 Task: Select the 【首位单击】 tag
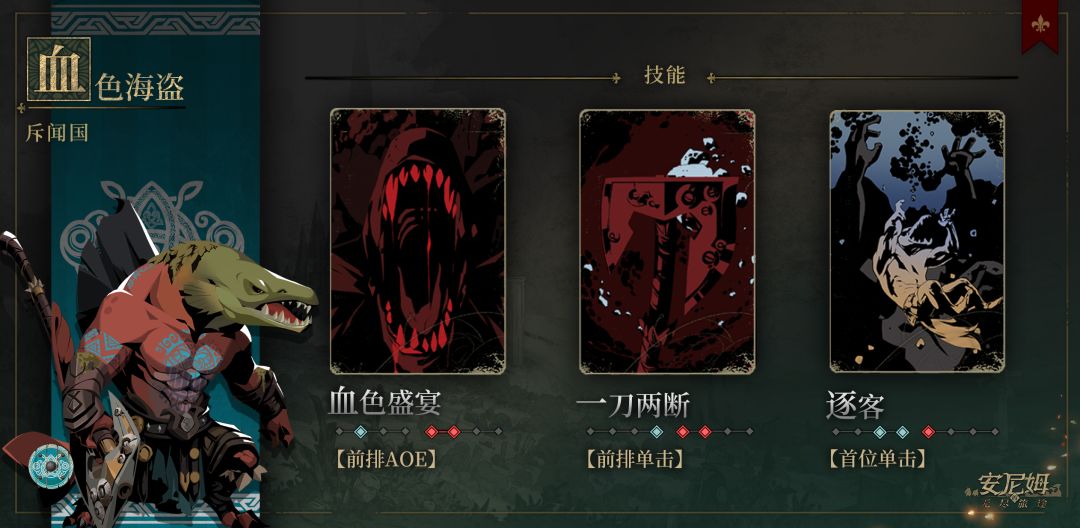[878, 459]
